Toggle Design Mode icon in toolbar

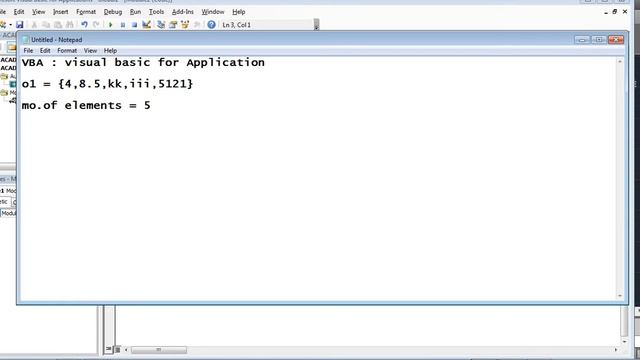pos(146,25)
